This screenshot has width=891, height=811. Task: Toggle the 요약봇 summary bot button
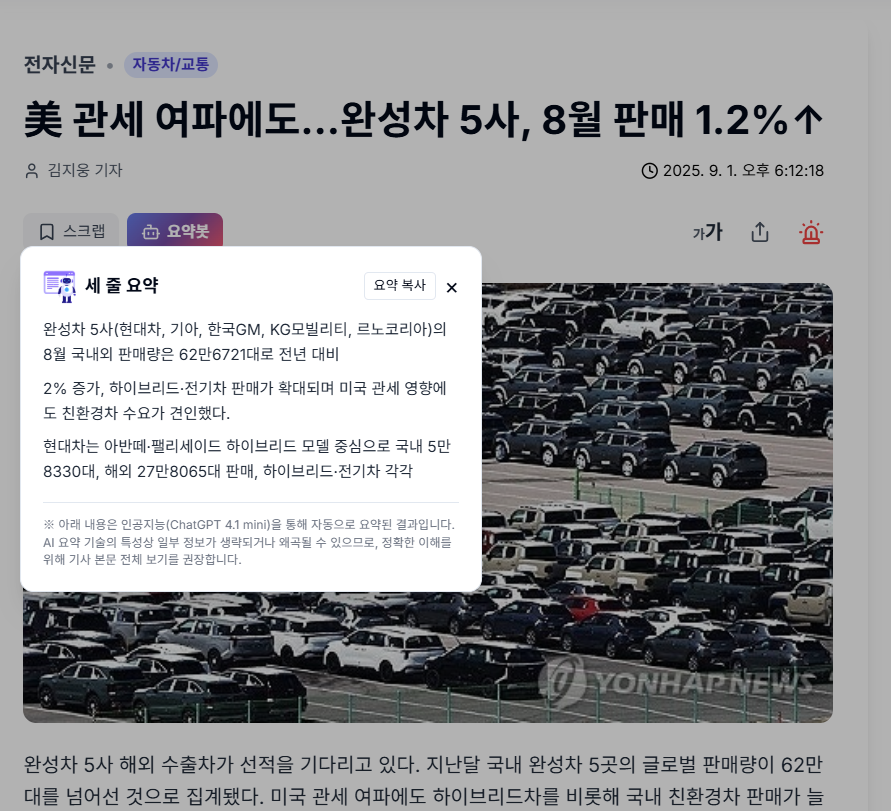pyautogui.click(x=175, y=231)
